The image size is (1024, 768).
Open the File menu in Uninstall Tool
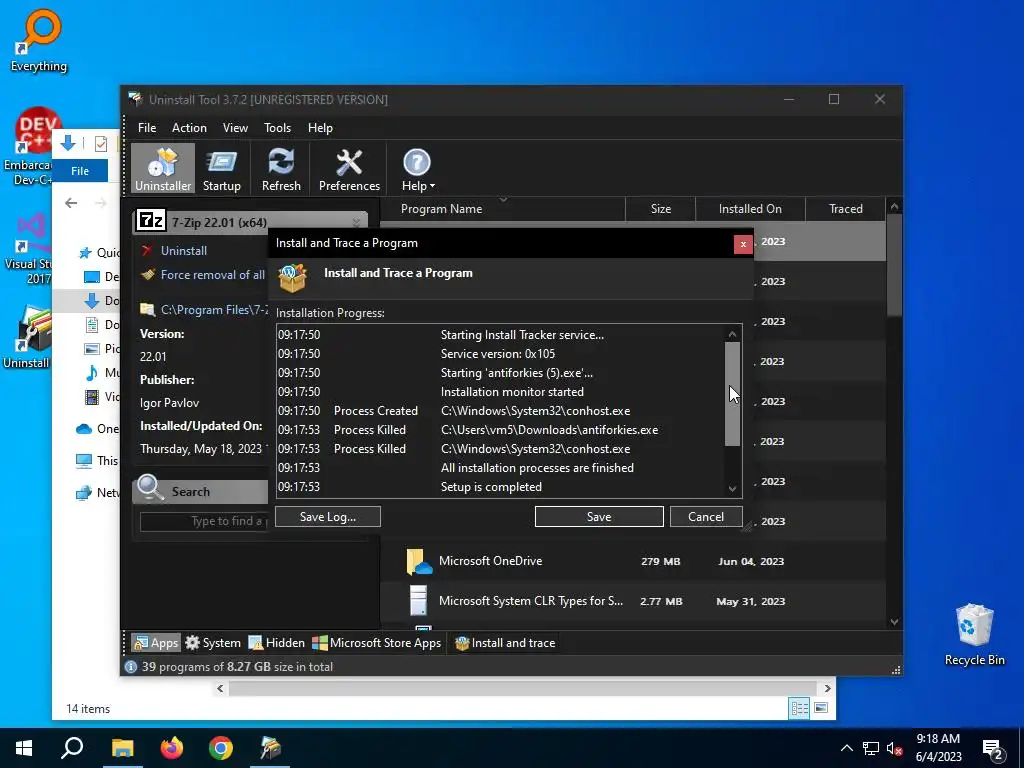[x=147, y=128]
